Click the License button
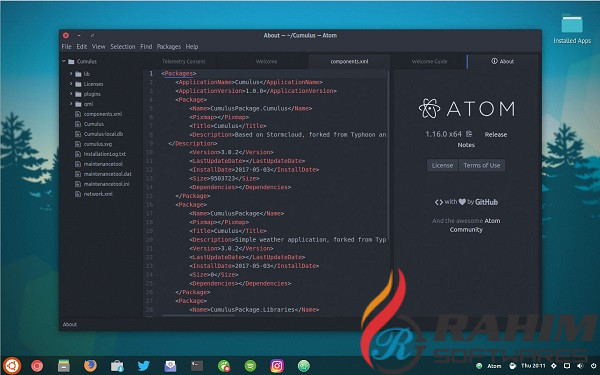 442,165
